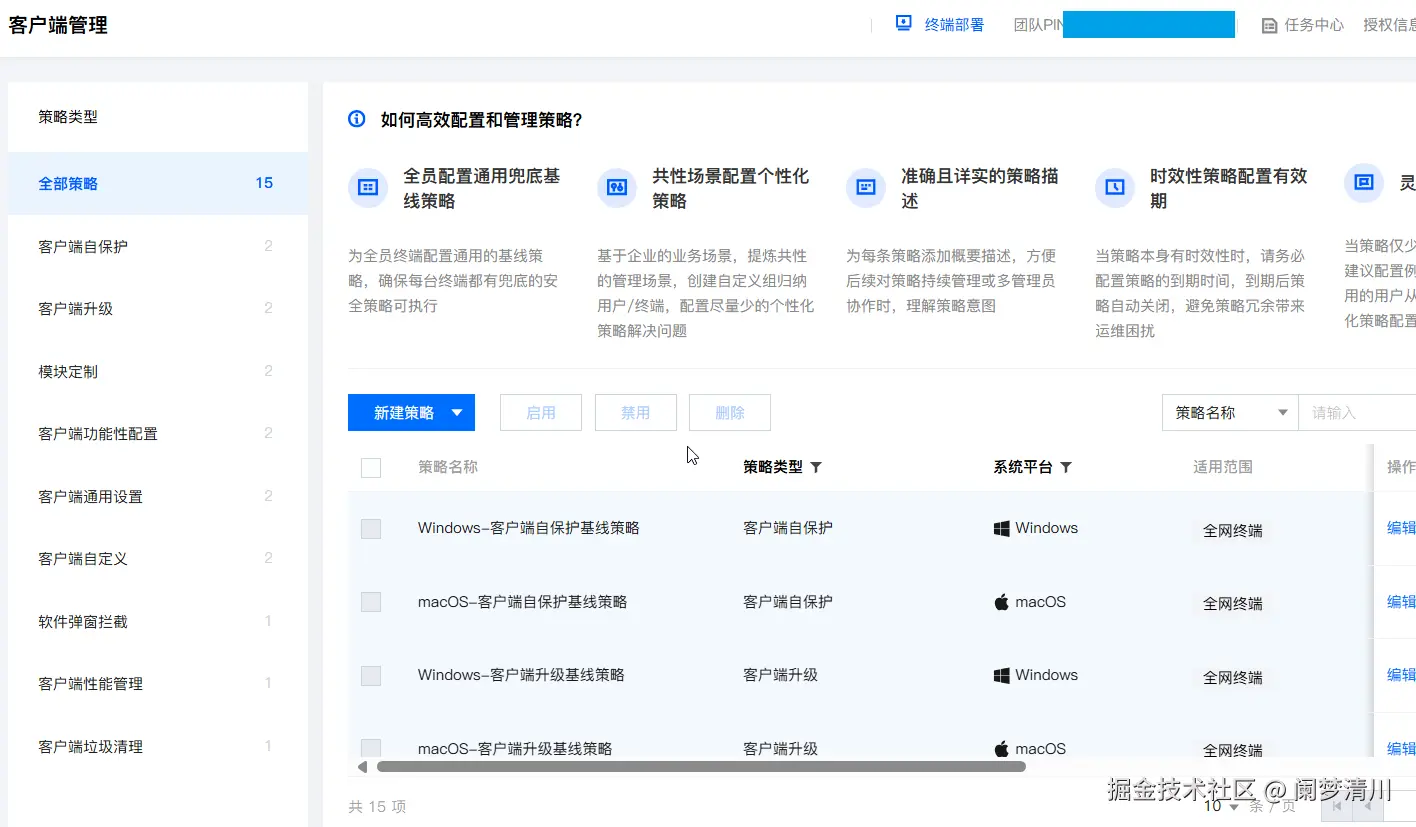Select 客户端自定义 category

pyautogui.click(x=158, y=559)
